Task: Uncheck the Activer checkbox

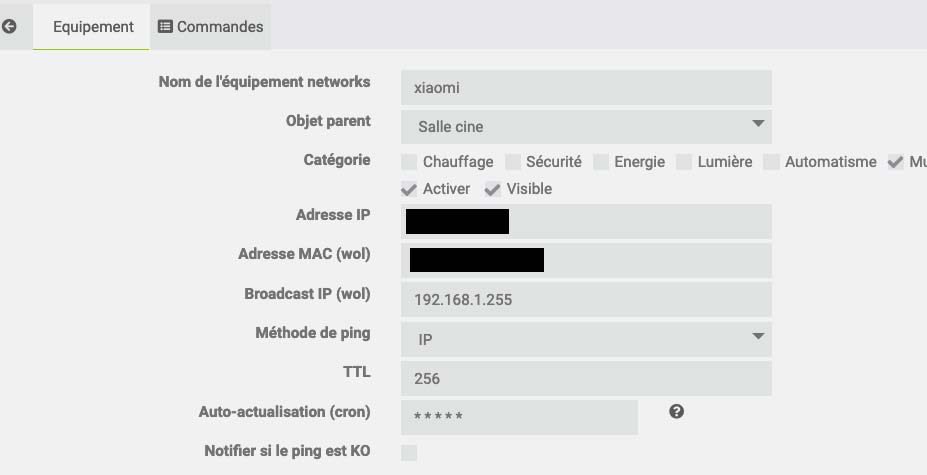Action: coord(409,189)
